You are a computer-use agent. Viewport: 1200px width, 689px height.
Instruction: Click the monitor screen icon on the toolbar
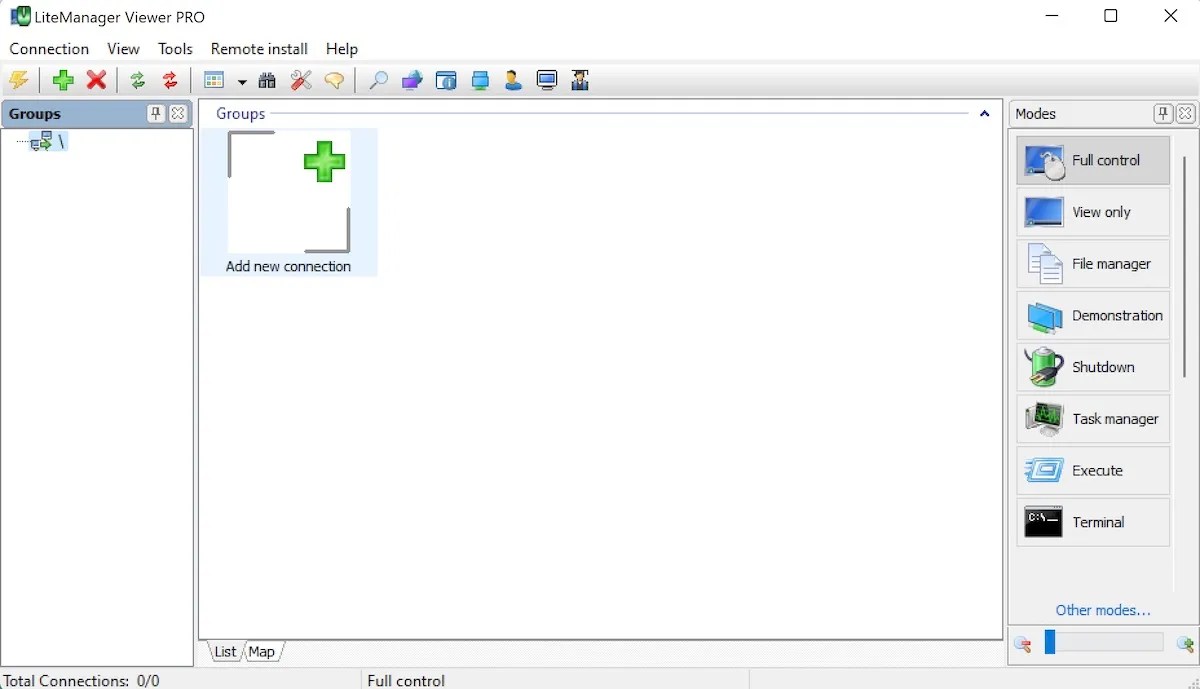coord(546,80)
